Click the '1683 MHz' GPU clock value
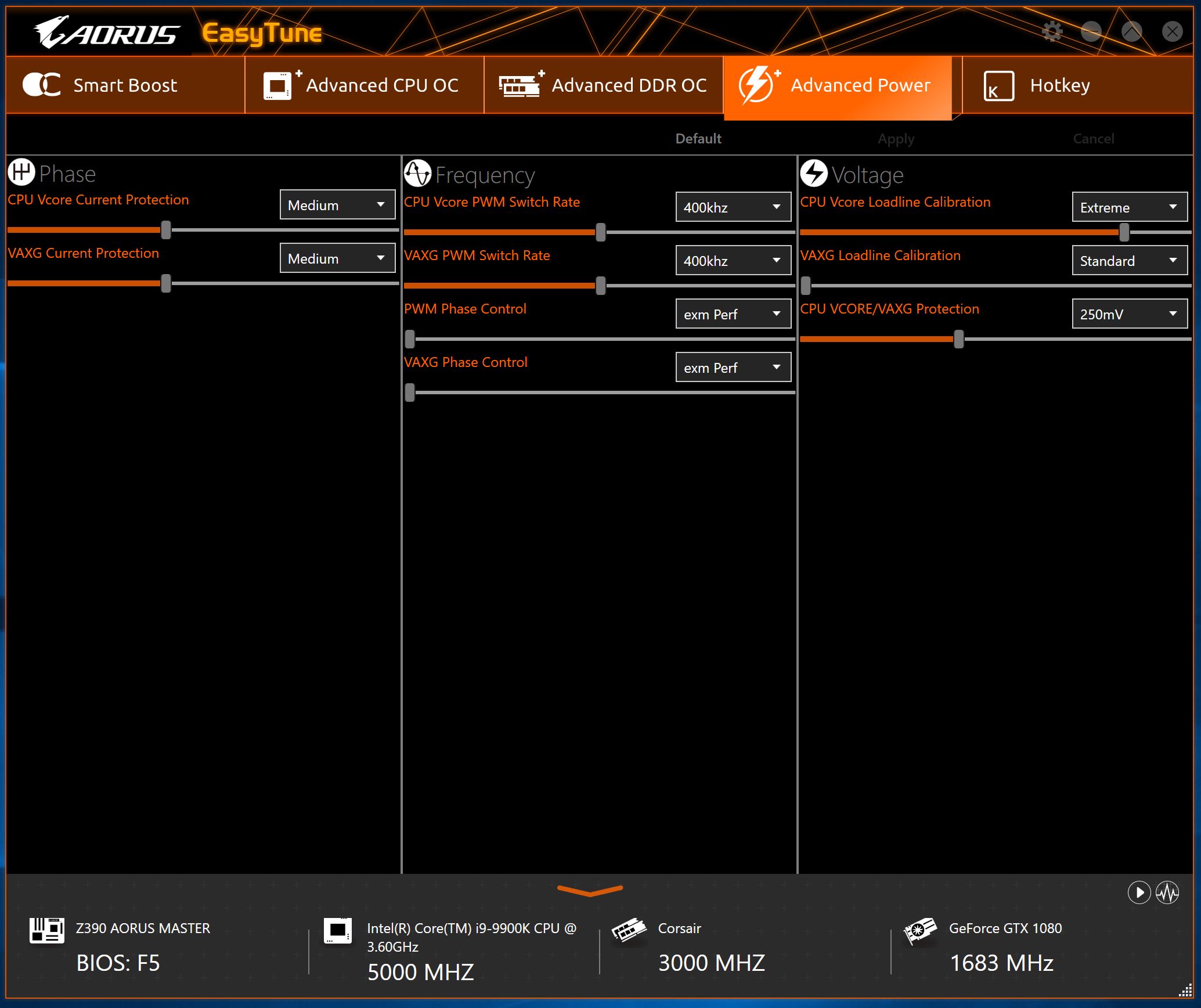 click(1002, 963)
